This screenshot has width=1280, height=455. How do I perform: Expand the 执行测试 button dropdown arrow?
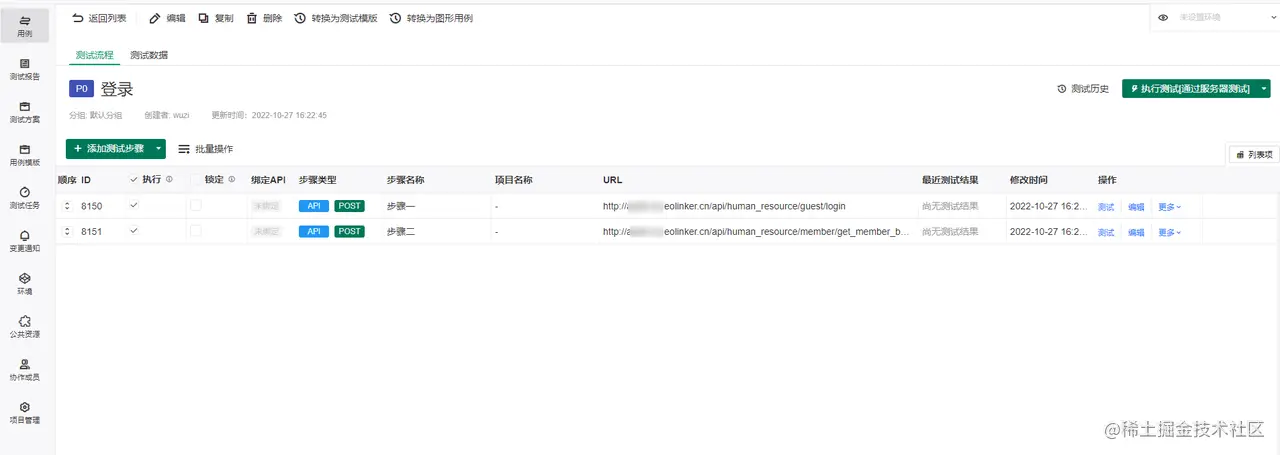1264,89
